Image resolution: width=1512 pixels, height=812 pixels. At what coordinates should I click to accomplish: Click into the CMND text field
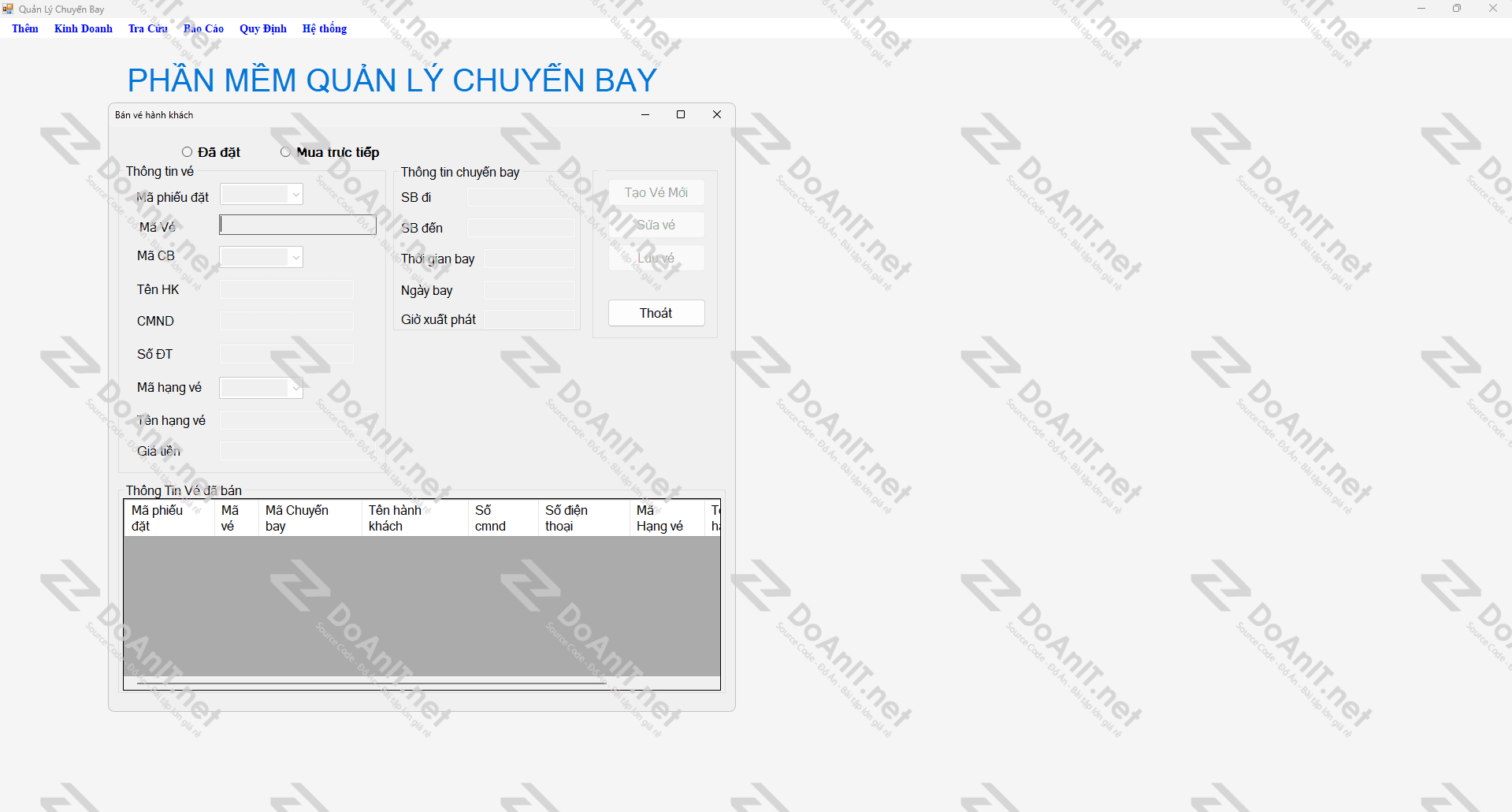[287, 321]
